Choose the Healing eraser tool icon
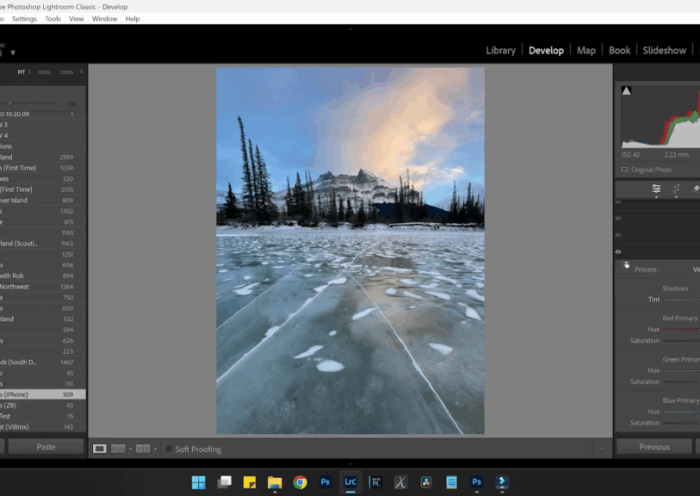Image resolution: width=700 pixels, height=496 pixels. coord(696,188)
